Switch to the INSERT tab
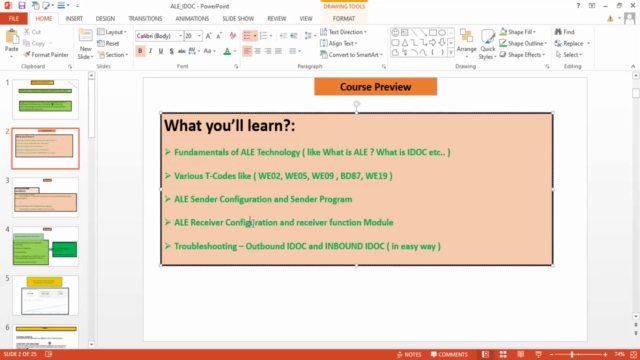The image size is (640, 360). 74,19
